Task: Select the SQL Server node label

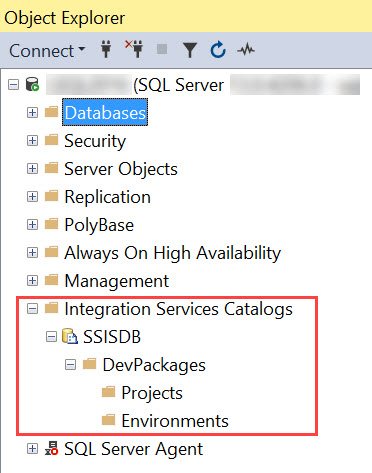Action: 178,85
